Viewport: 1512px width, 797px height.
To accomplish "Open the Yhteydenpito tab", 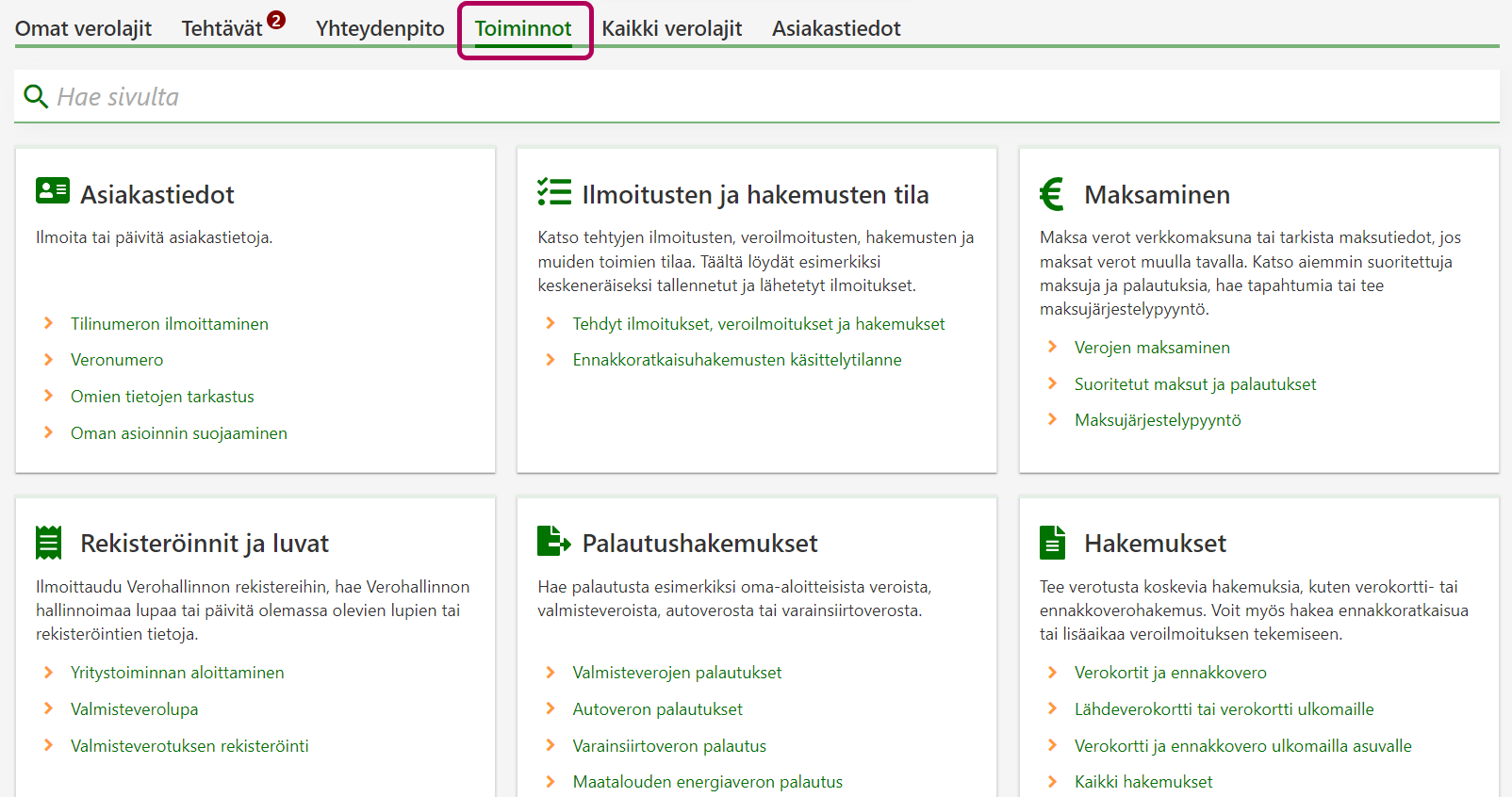I will point(380,28).
